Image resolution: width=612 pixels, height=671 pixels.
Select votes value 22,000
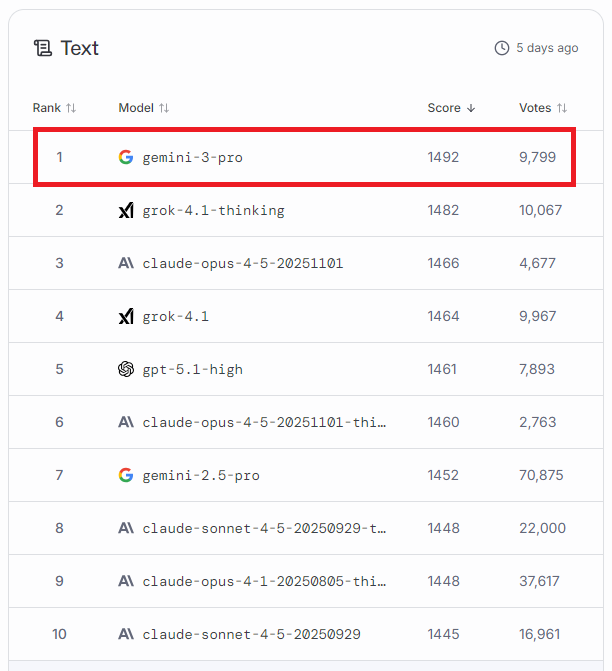pyautogui.click(x=543, y=528)
